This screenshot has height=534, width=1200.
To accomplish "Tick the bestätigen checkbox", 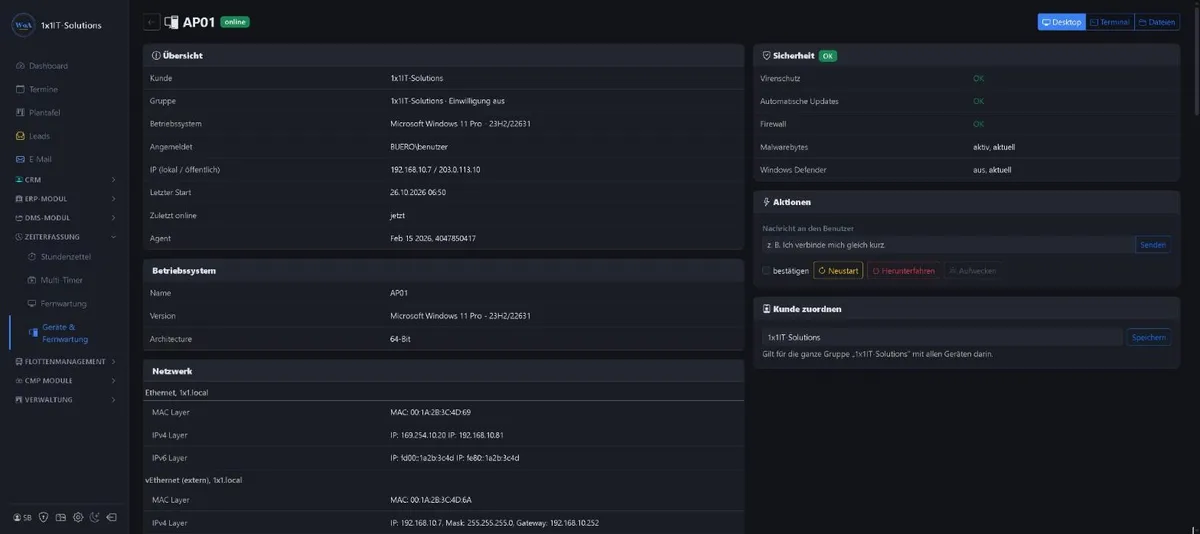I will click(766, 271).
